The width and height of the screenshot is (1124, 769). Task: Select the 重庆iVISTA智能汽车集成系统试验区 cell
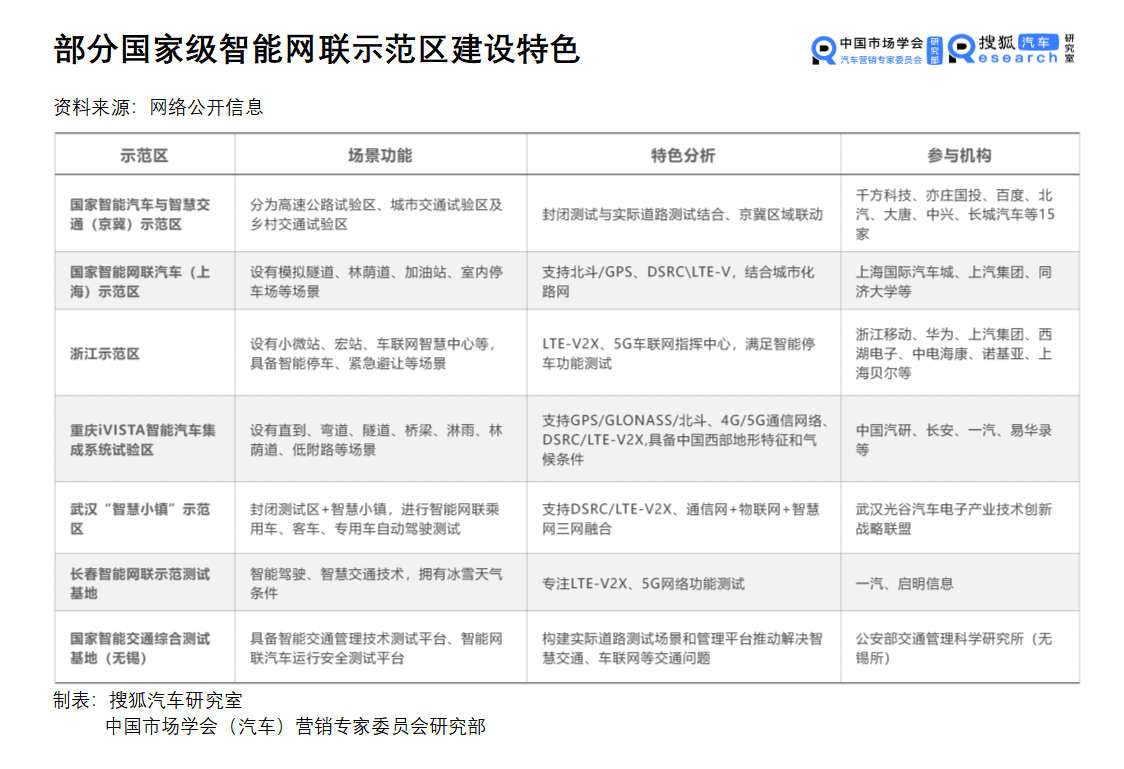tap(143, 440)
